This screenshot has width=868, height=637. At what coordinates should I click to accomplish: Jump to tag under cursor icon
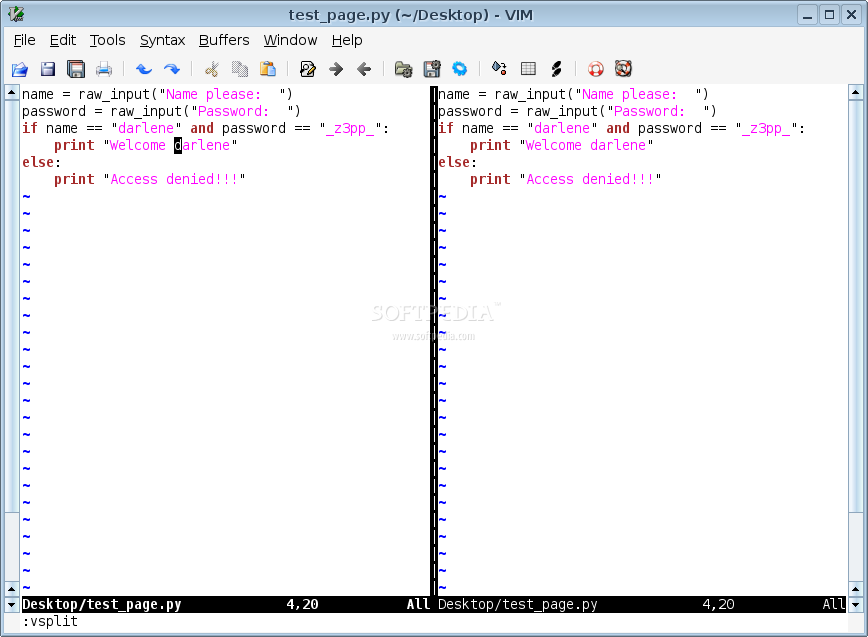(556, 69)
